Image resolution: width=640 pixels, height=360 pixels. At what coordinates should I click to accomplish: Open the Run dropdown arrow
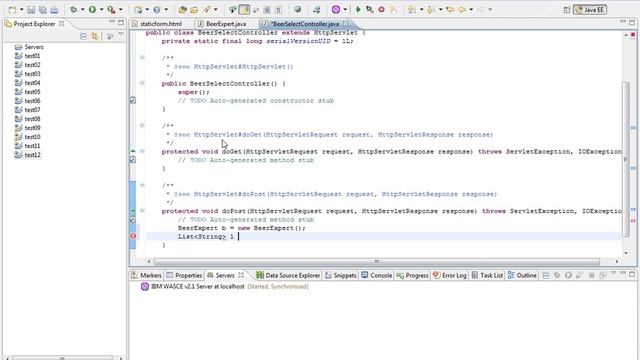point(101,10)
